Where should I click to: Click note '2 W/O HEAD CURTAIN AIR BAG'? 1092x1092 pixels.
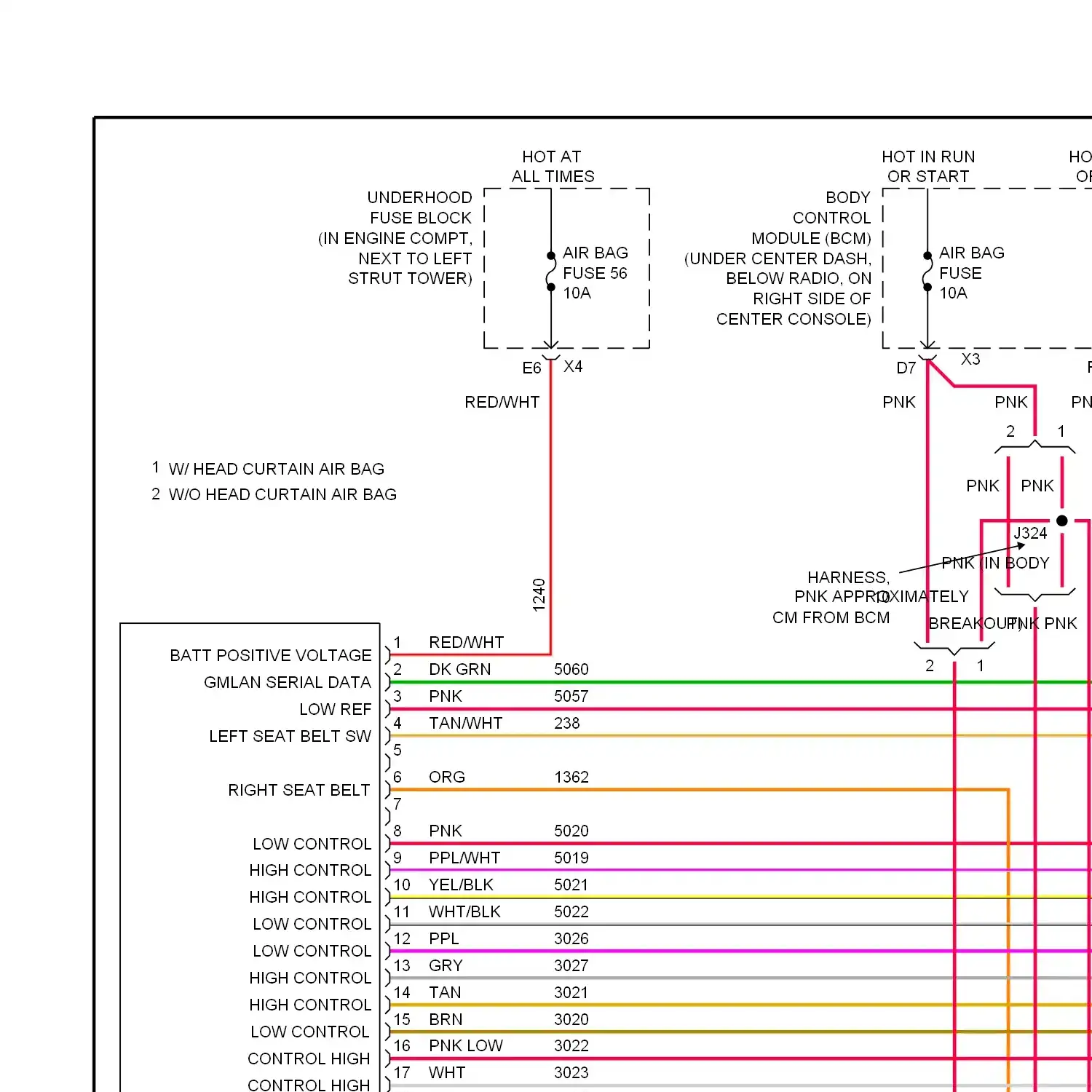pyautogui.click(x=274, y=494)
